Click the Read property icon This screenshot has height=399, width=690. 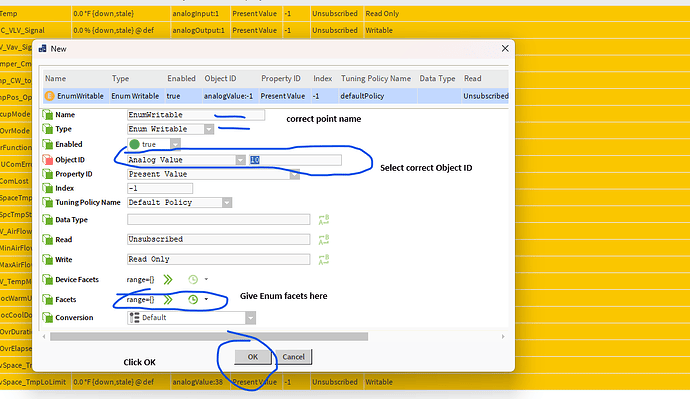[48, 240]
